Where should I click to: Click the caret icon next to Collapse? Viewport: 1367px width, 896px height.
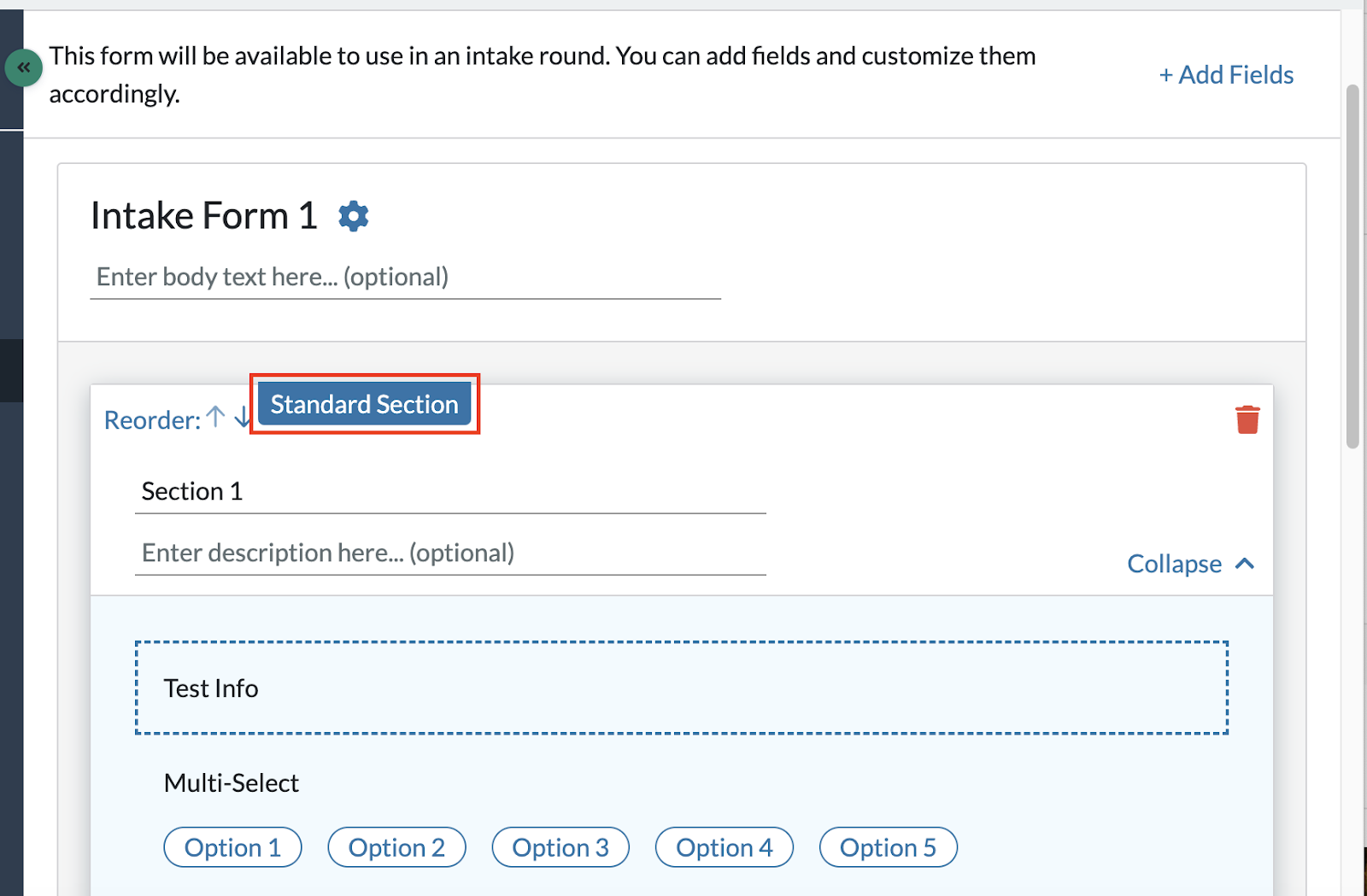(x=1246, y=563)
